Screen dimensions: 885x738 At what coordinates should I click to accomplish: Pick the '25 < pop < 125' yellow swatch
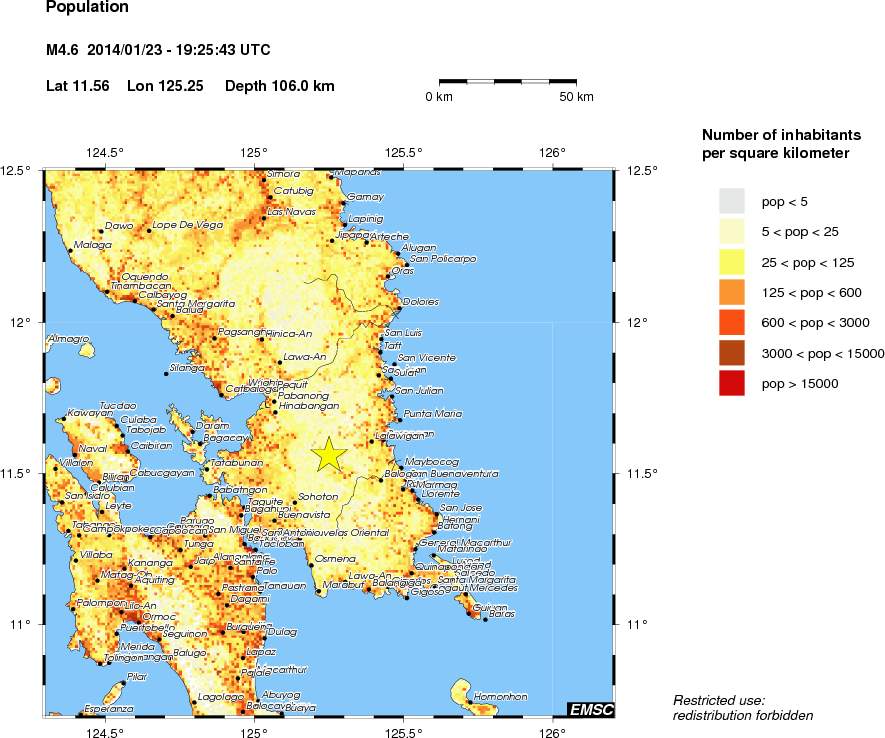tap(733, 262)
